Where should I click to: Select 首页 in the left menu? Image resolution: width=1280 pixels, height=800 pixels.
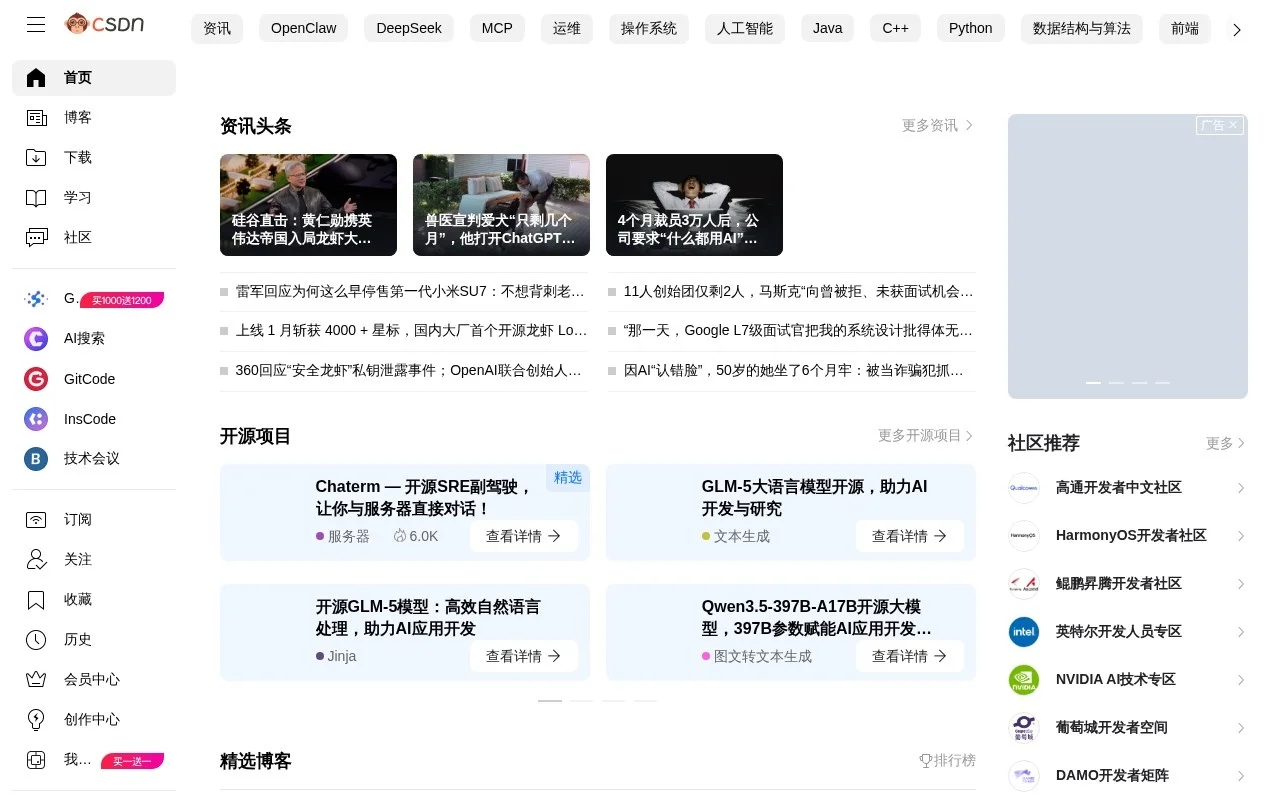pos(77,77)
